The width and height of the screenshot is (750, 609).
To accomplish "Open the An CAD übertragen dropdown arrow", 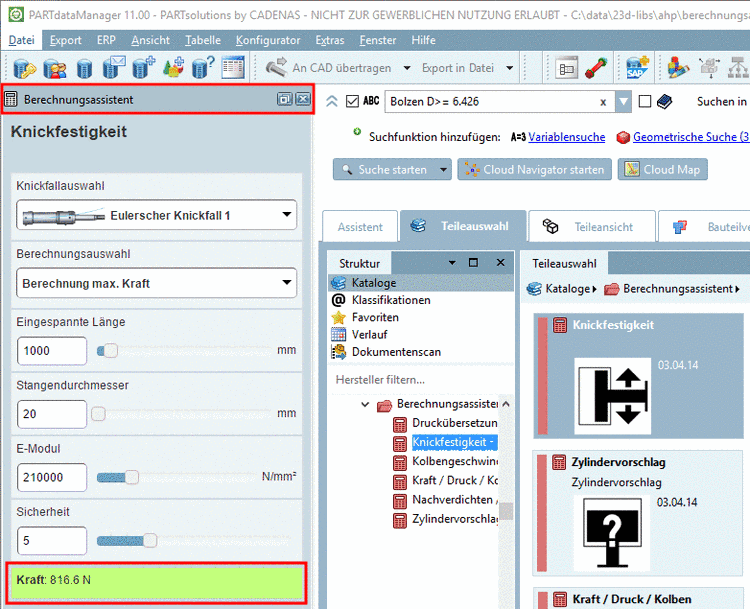I will pos(407,68).
